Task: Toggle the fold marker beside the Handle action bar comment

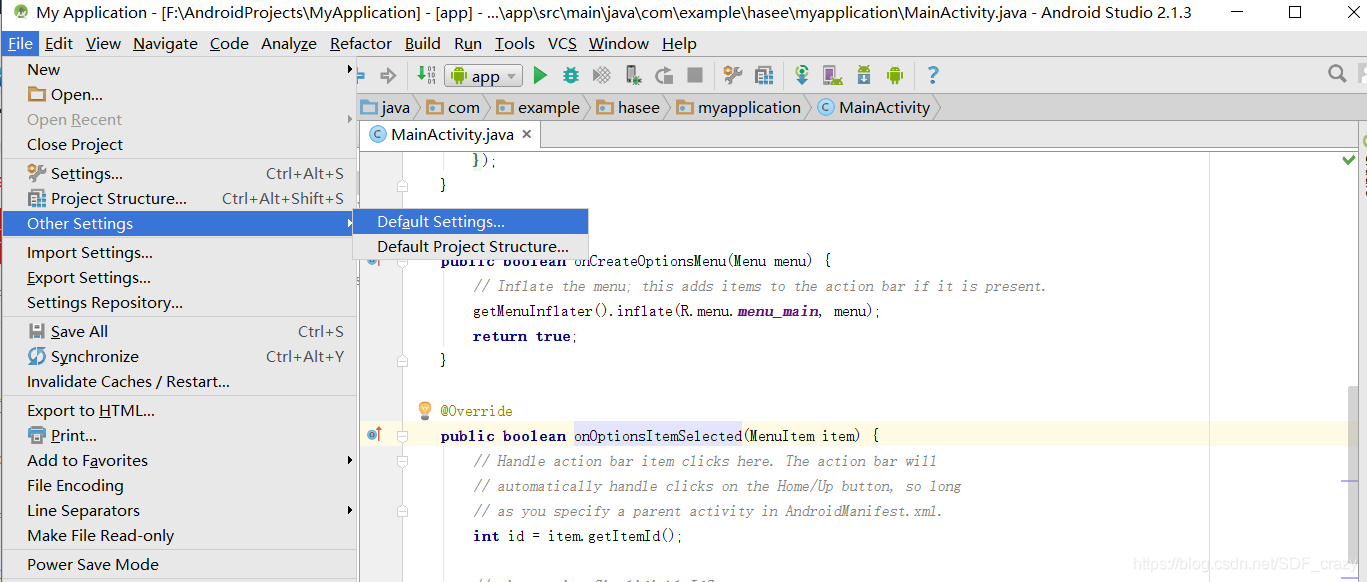Action: pos(402,461)
